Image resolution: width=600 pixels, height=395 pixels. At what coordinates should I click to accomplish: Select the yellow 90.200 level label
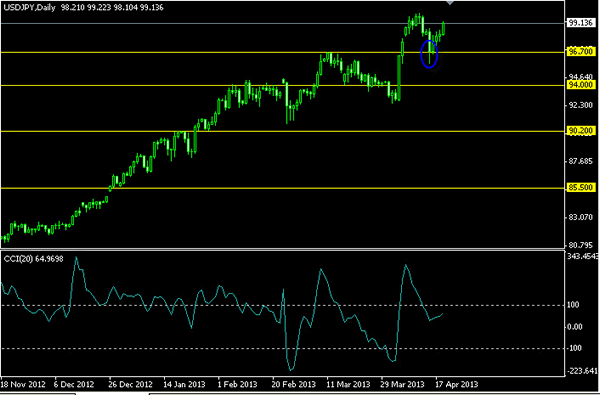pyautogui.click(x=581, y=131)
